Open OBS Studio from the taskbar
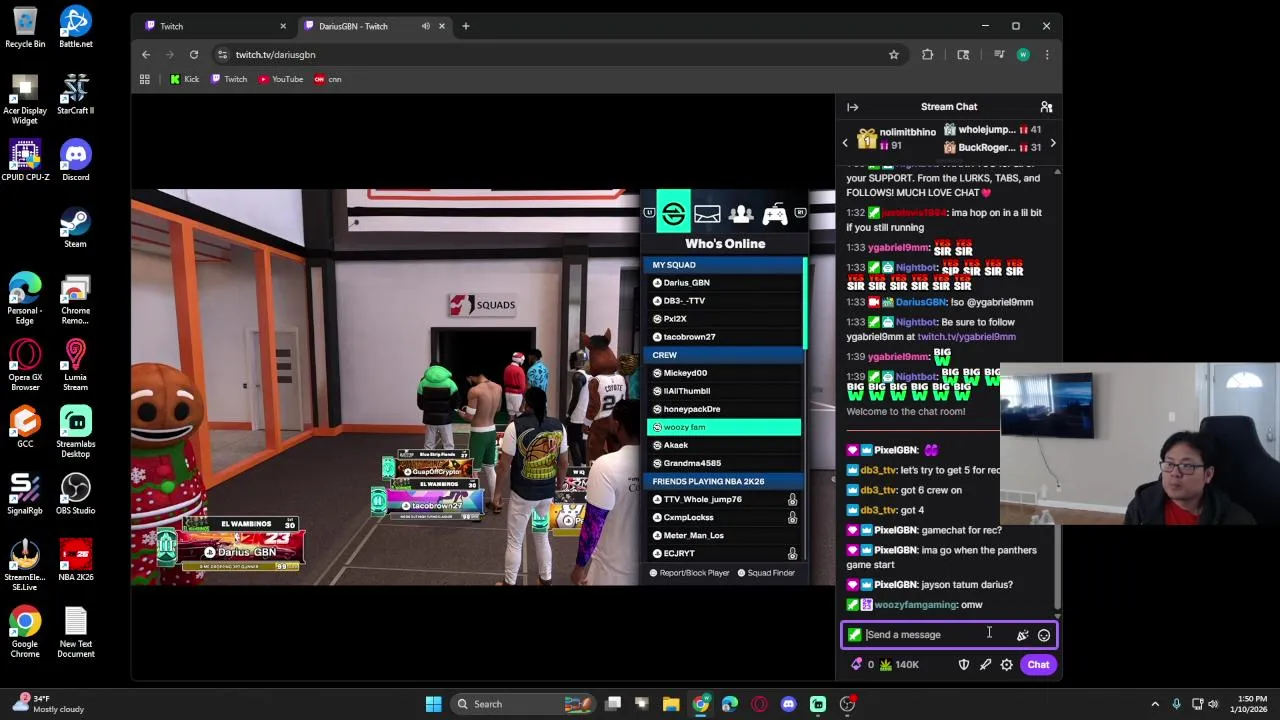 click(847, 704)
